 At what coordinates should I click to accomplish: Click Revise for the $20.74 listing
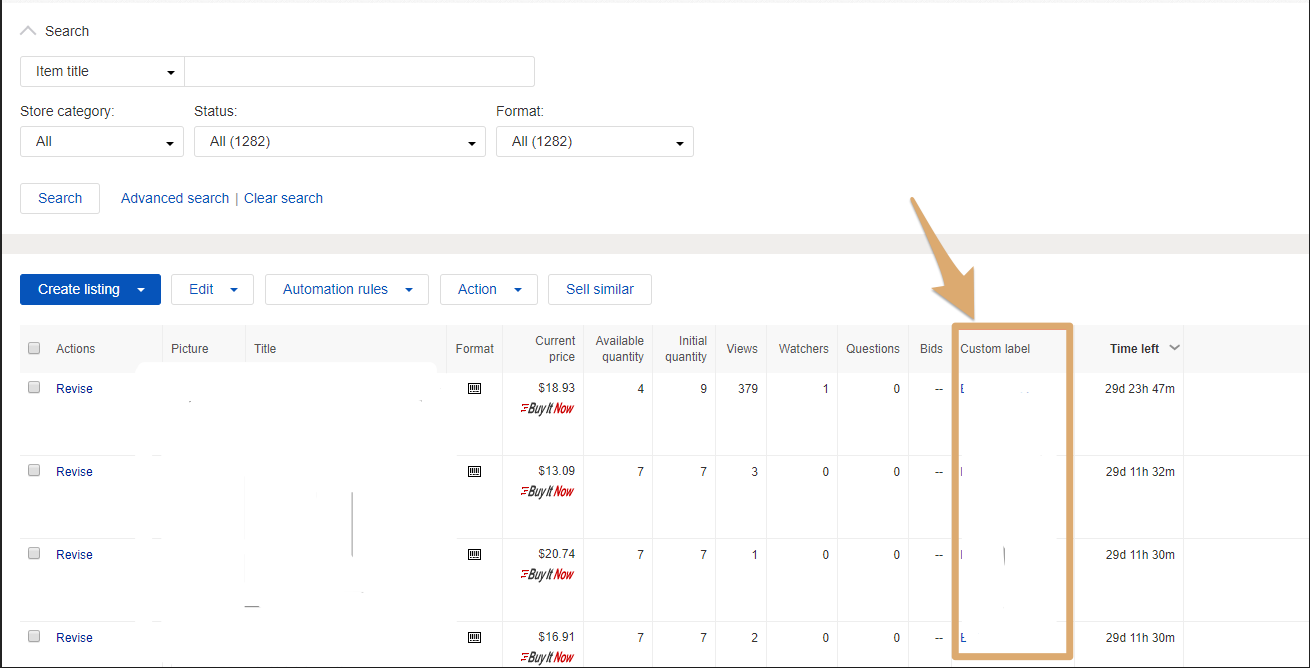(x=74, y=555)
